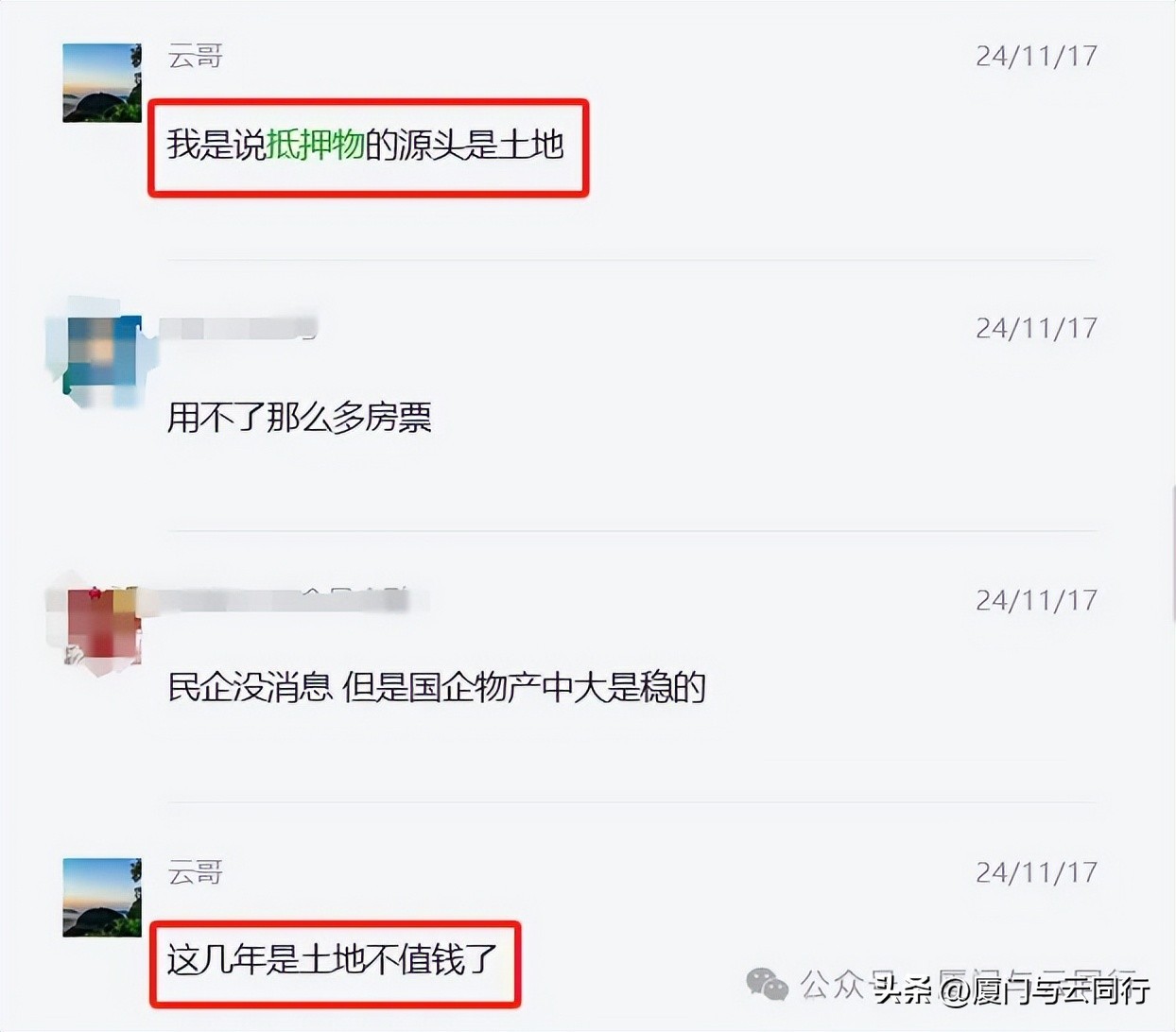Click the 头条 @厦门与云同行 watermark text
This screenshot has height=1032, width=1176.
(1012, 989)
